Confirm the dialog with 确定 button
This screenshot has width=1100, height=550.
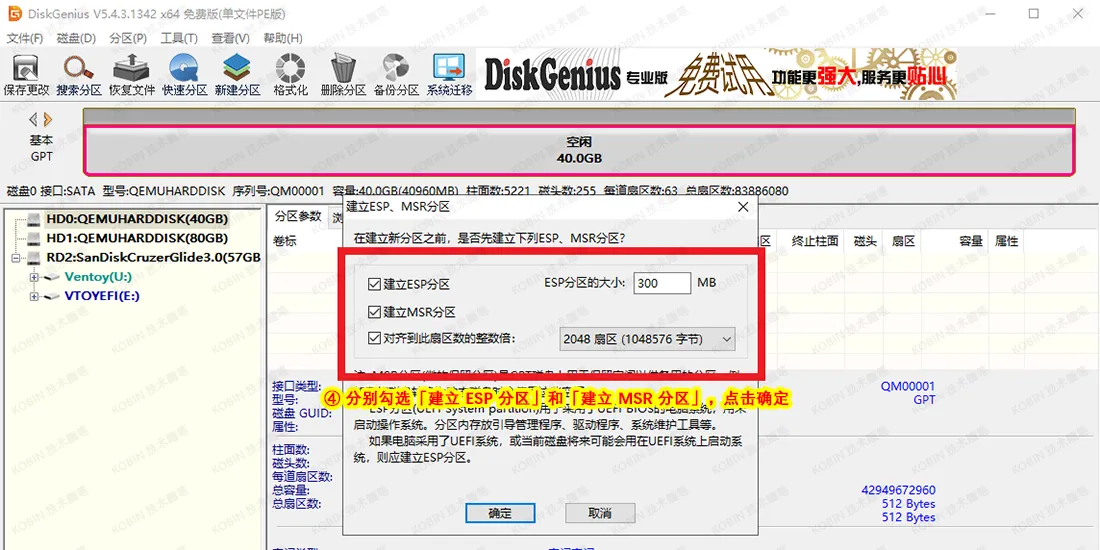click(x=500, y=513)
